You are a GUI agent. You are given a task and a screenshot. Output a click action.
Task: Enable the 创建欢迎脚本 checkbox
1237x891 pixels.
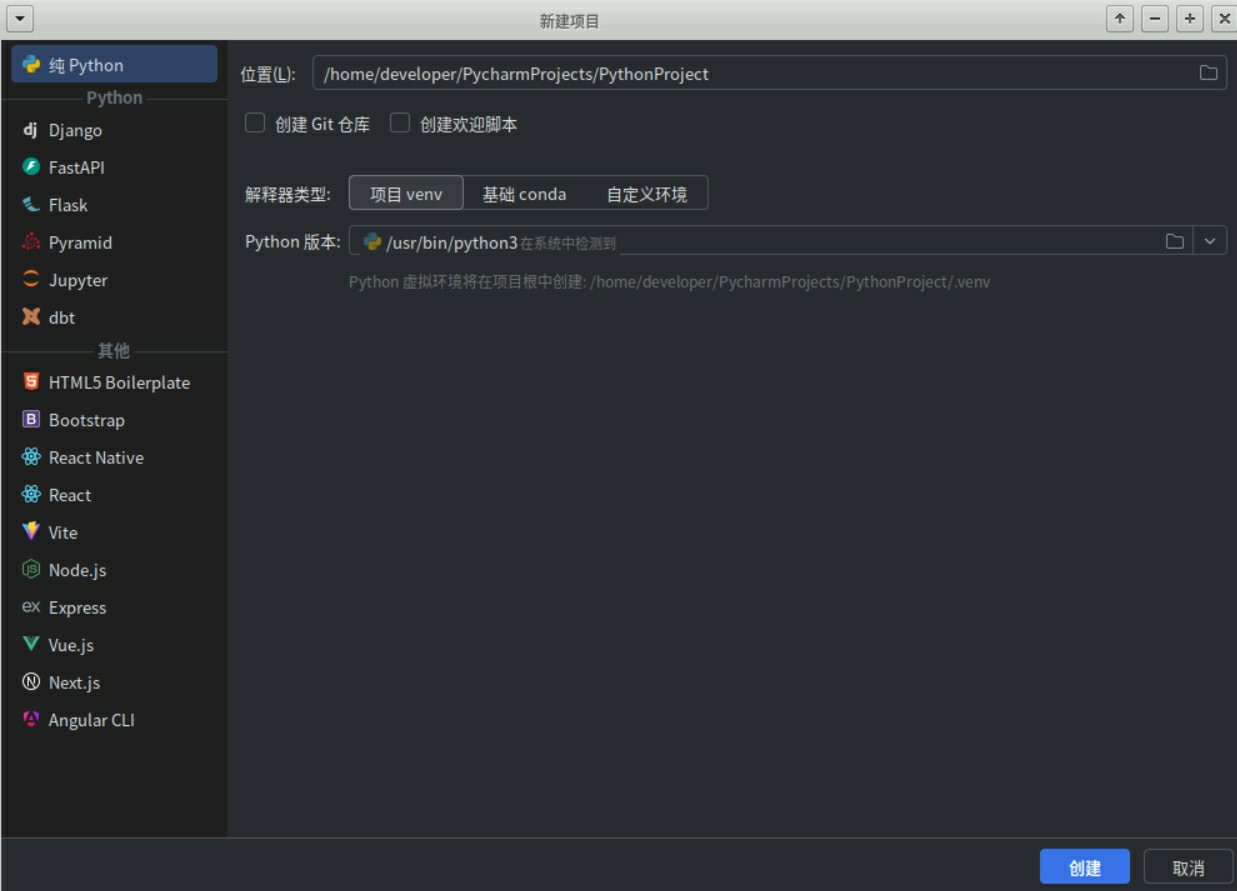[400, 123]
